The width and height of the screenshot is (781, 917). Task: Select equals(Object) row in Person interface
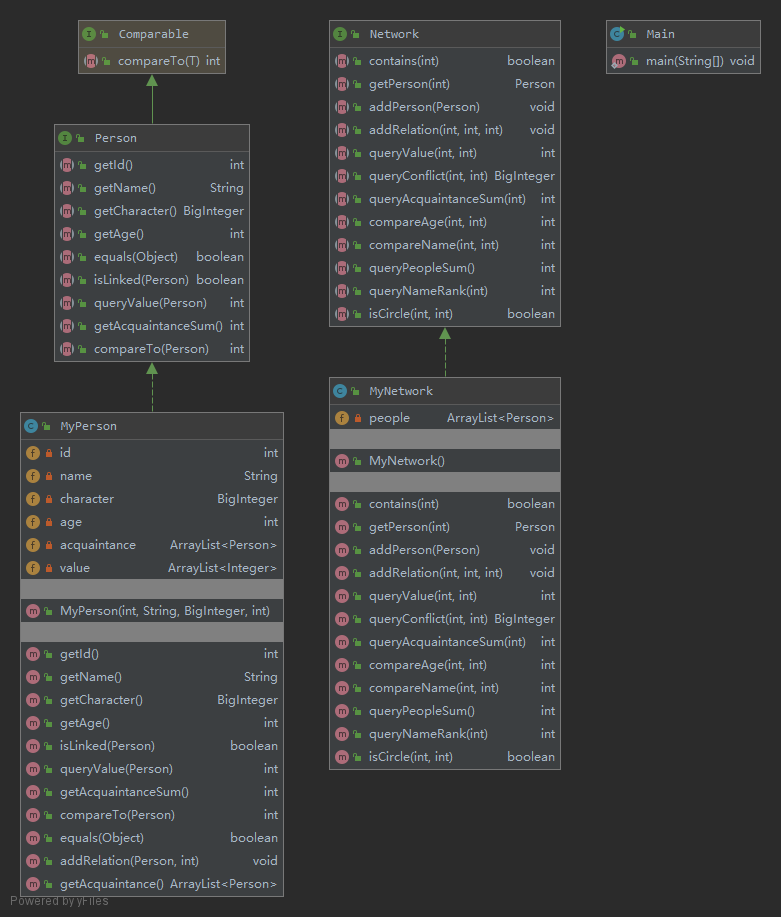(152, 257)
